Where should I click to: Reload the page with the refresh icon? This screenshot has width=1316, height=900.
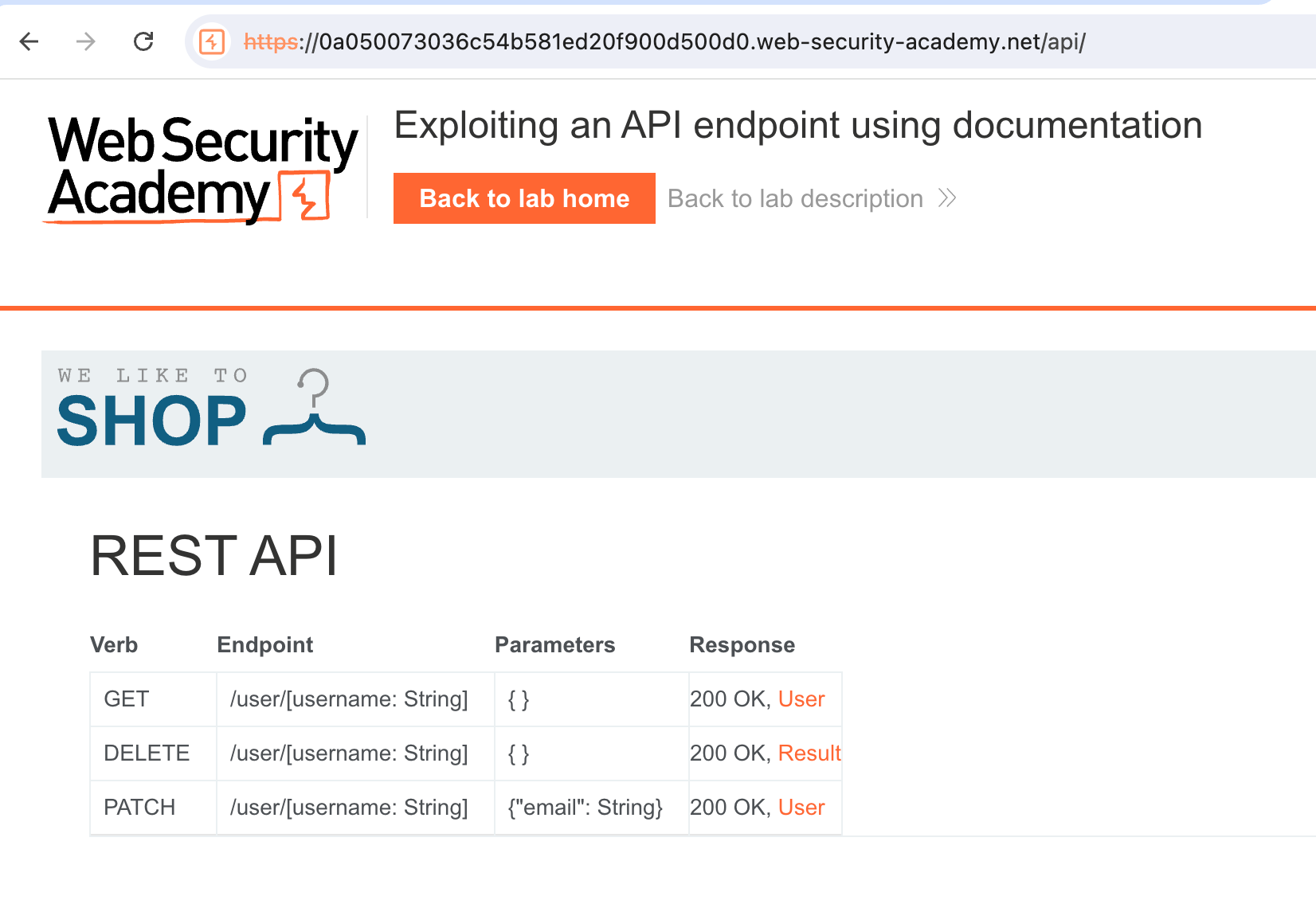pos(143,41)
